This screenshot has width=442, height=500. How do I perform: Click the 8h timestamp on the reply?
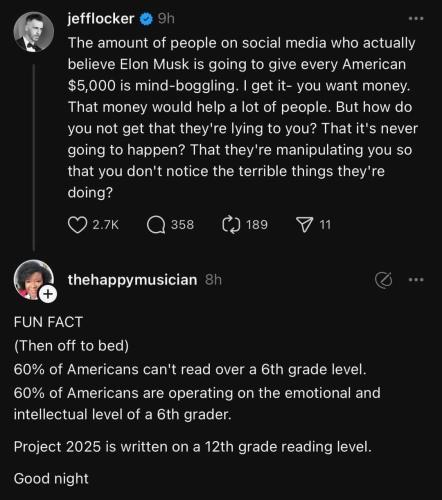[213, 280]
